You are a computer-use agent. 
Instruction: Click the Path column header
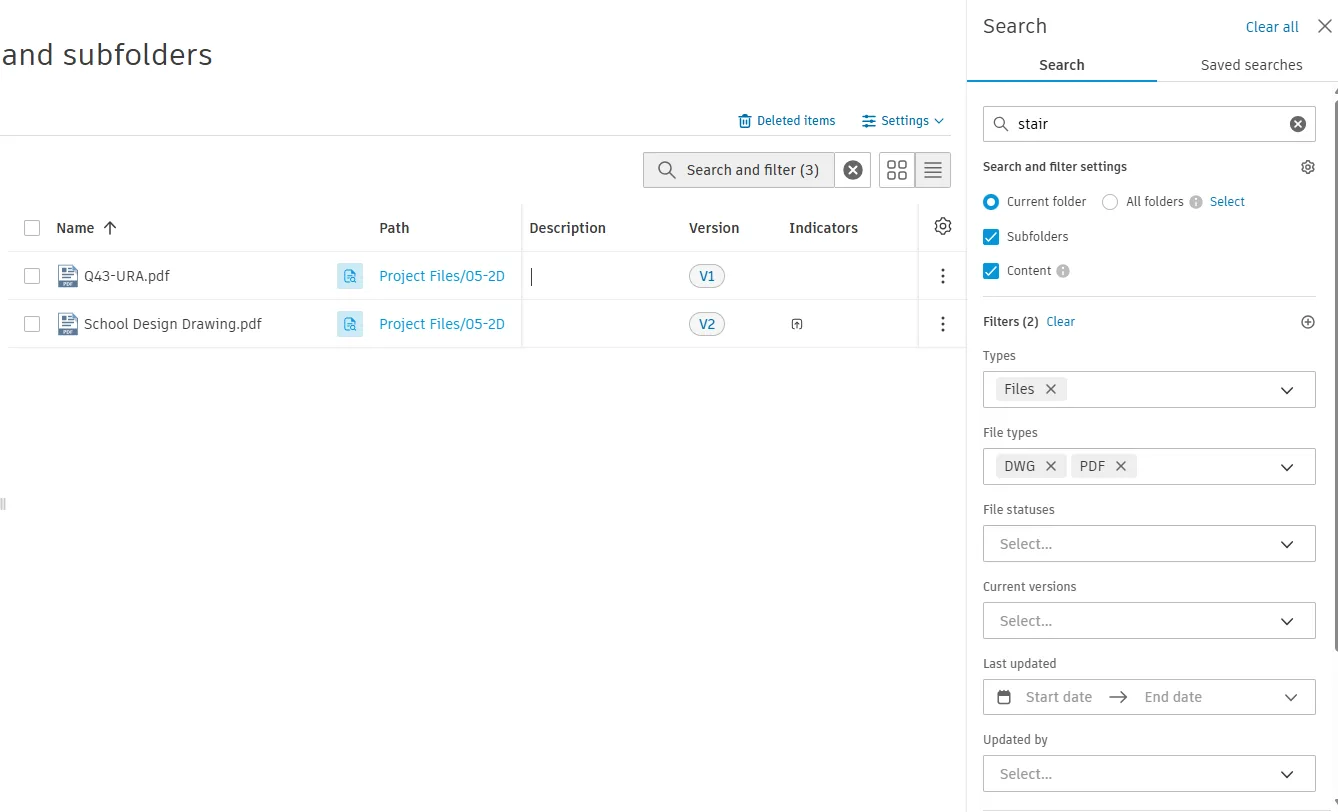tap(394, 228)
